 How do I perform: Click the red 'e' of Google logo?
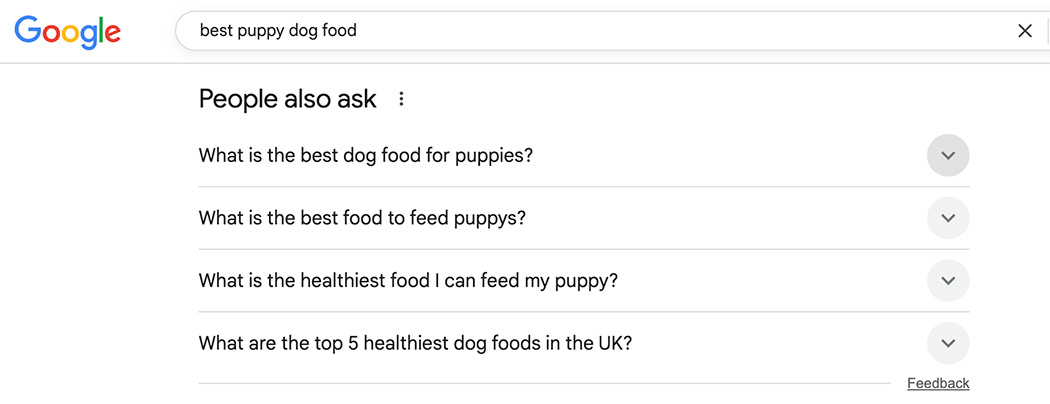pos(111,35)
